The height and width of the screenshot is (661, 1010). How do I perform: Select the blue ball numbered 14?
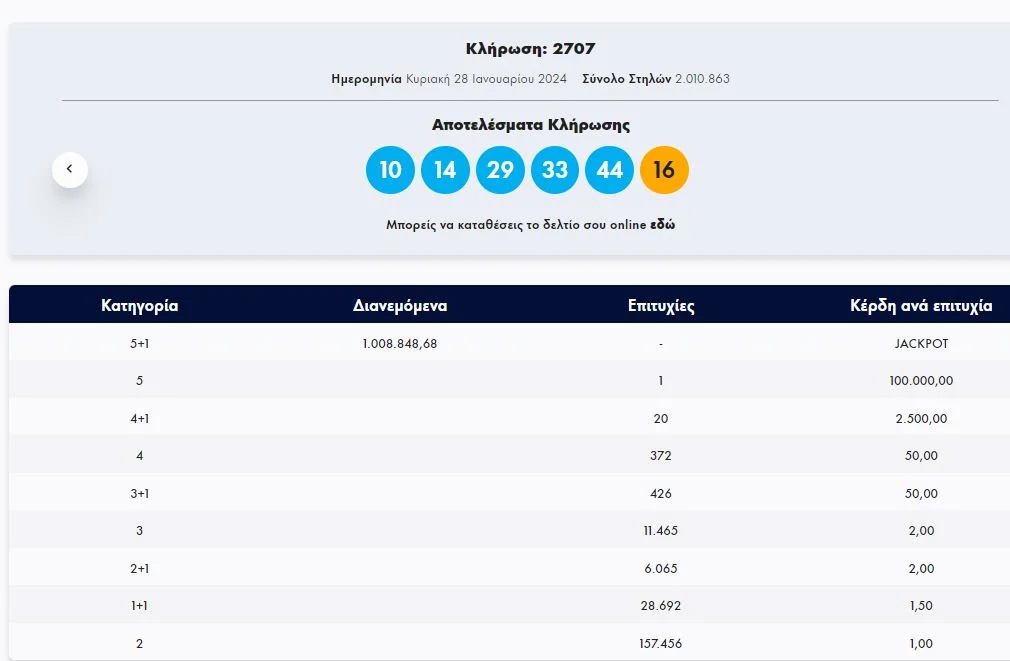[445, 170]
